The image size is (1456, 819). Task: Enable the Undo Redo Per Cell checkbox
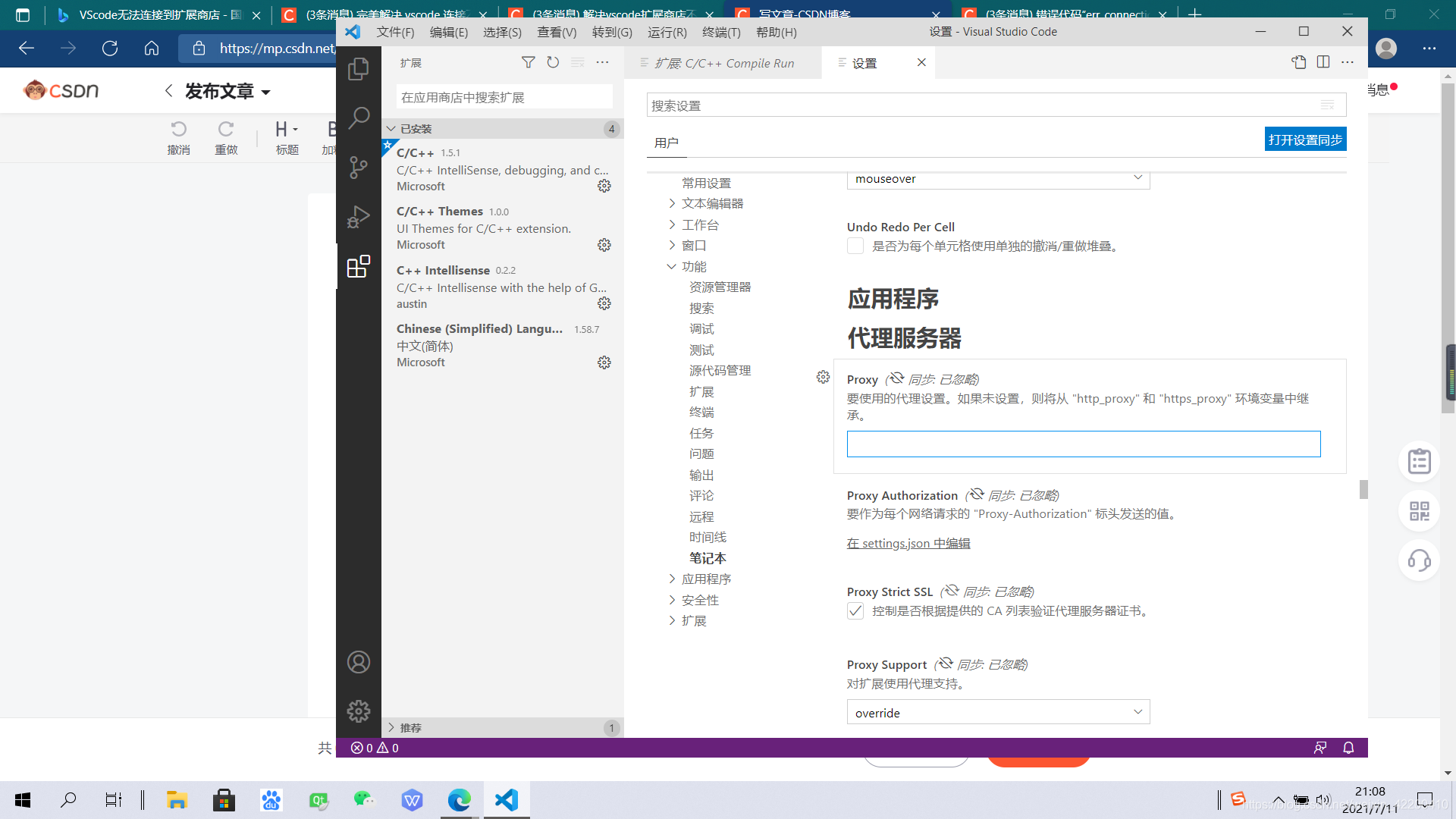click(855, 246)
